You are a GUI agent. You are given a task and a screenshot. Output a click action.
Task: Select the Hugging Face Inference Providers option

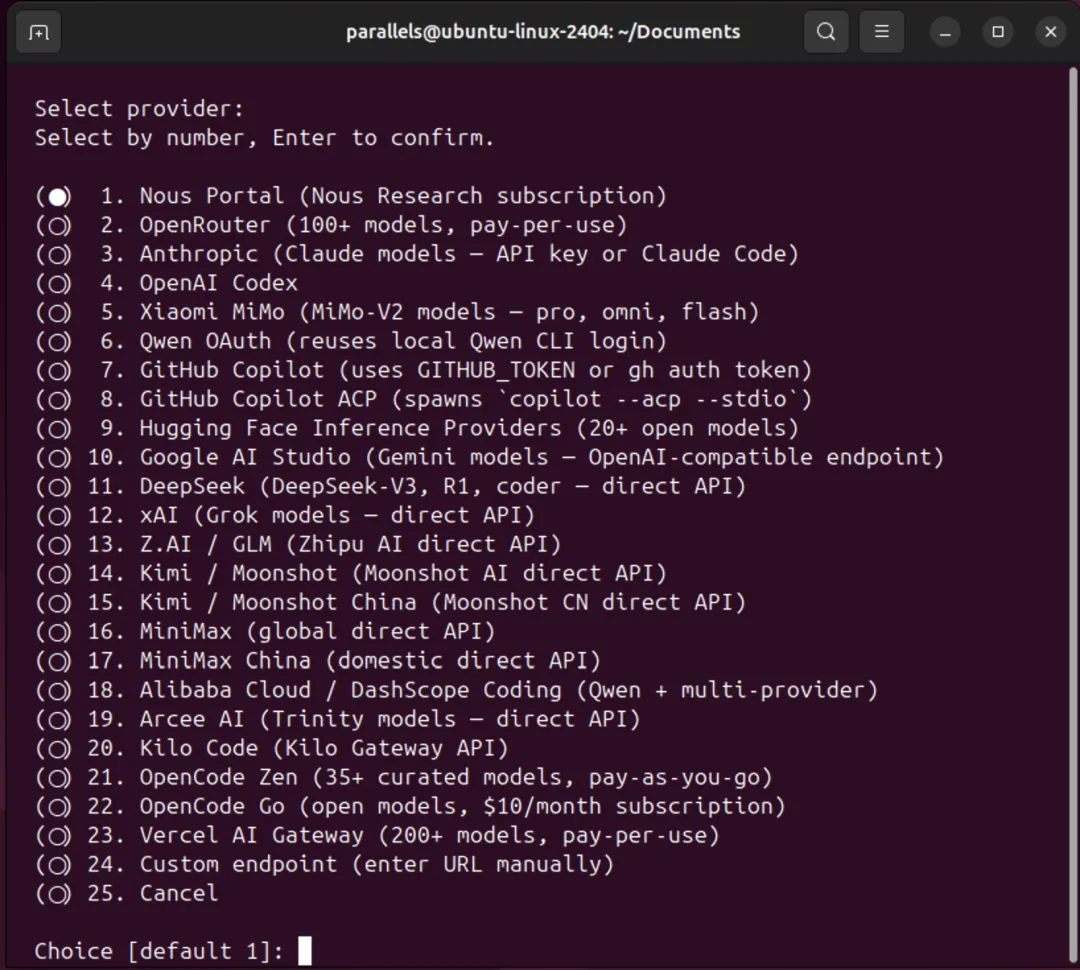[58, 429]
